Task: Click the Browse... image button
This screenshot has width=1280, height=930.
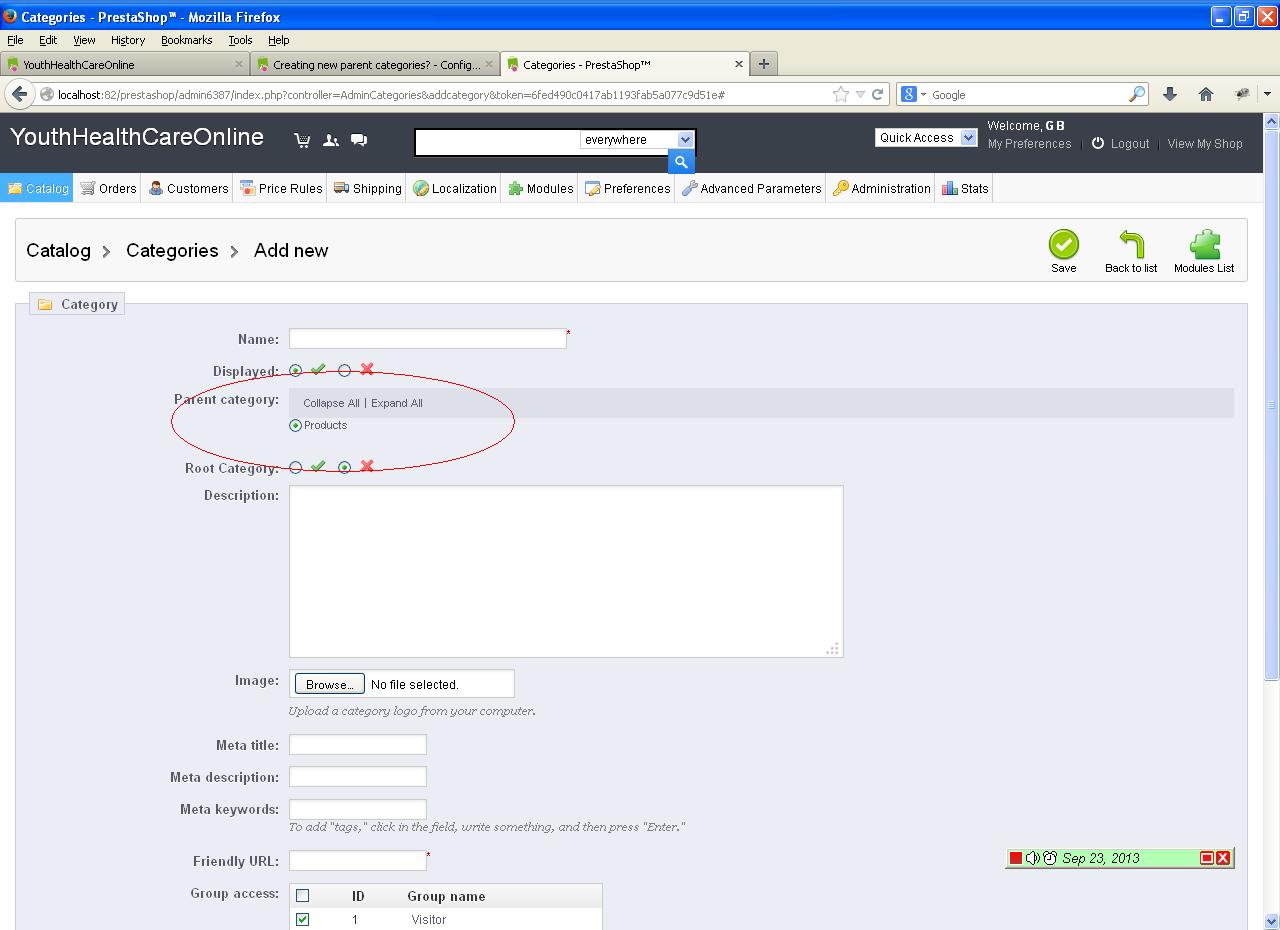Action: (329, 684)
